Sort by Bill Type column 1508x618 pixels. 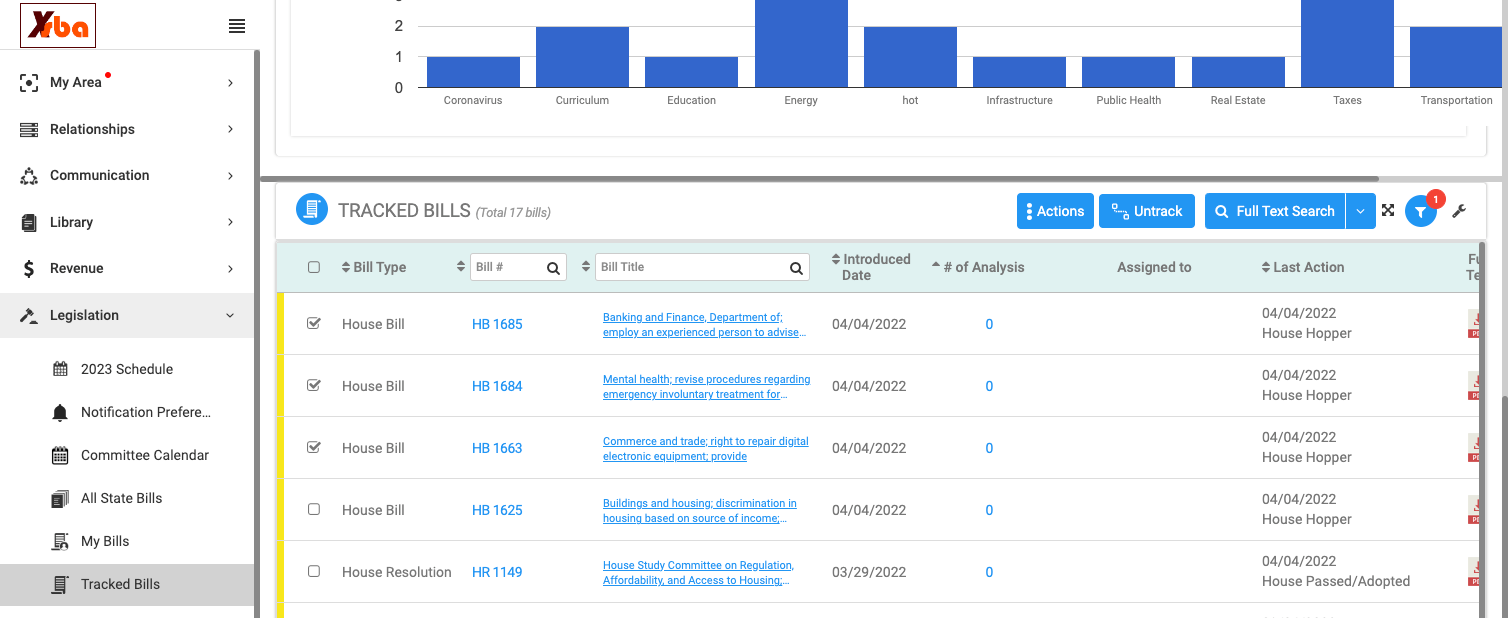pyautogui.click(x=374, y=267)
